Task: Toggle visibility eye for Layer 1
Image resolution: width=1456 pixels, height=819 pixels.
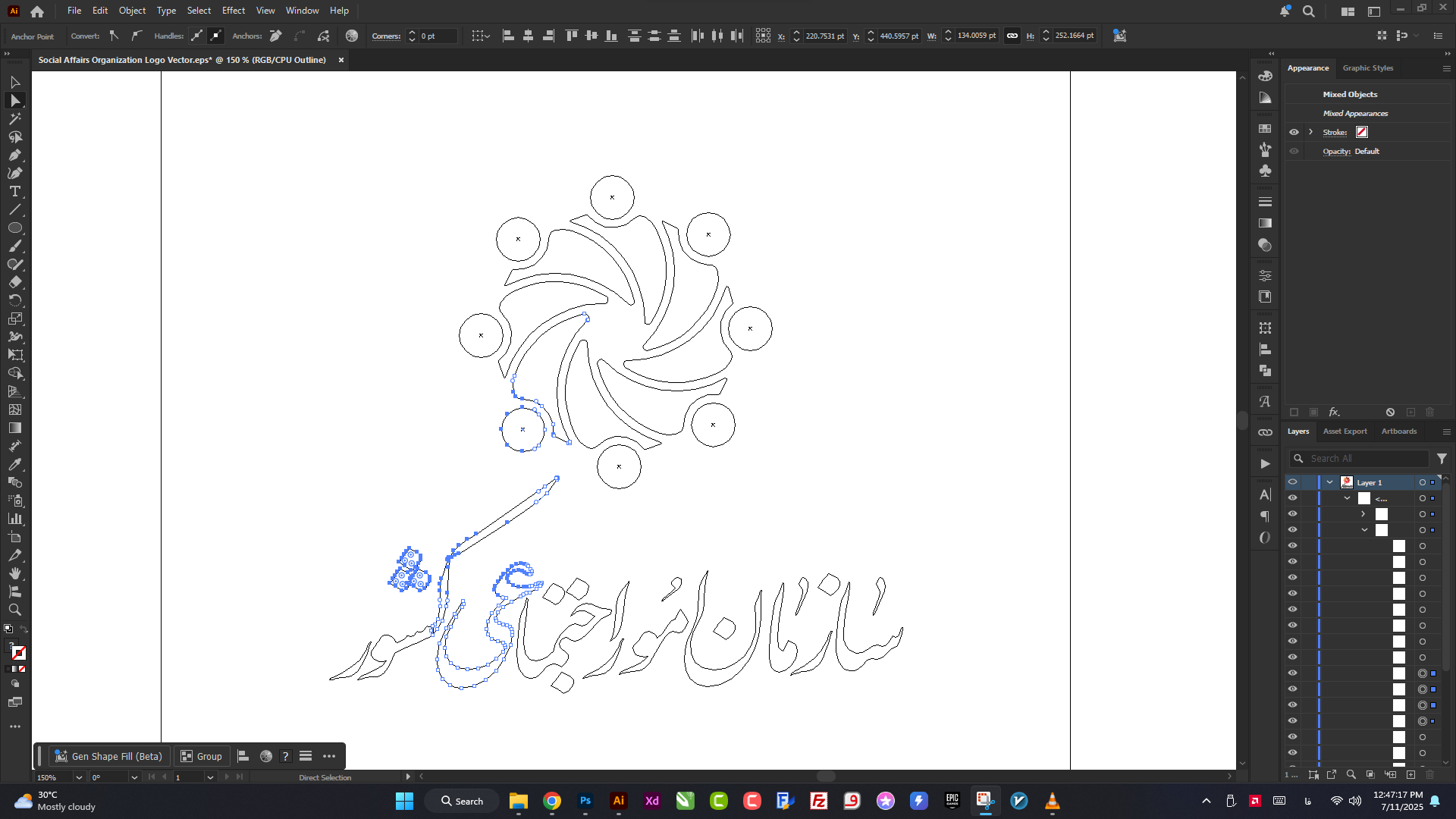Action: pos(1293,482)
